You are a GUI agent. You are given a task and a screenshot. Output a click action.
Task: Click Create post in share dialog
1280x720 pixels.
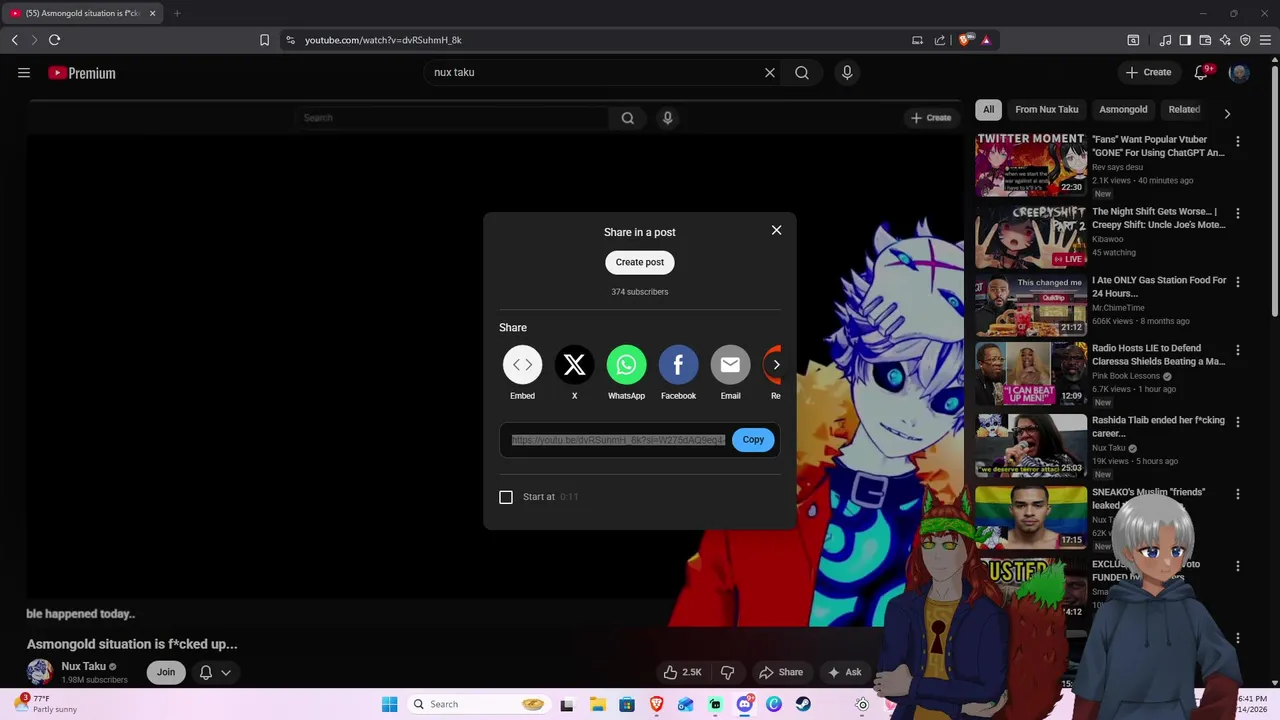(x=640, y=262)
